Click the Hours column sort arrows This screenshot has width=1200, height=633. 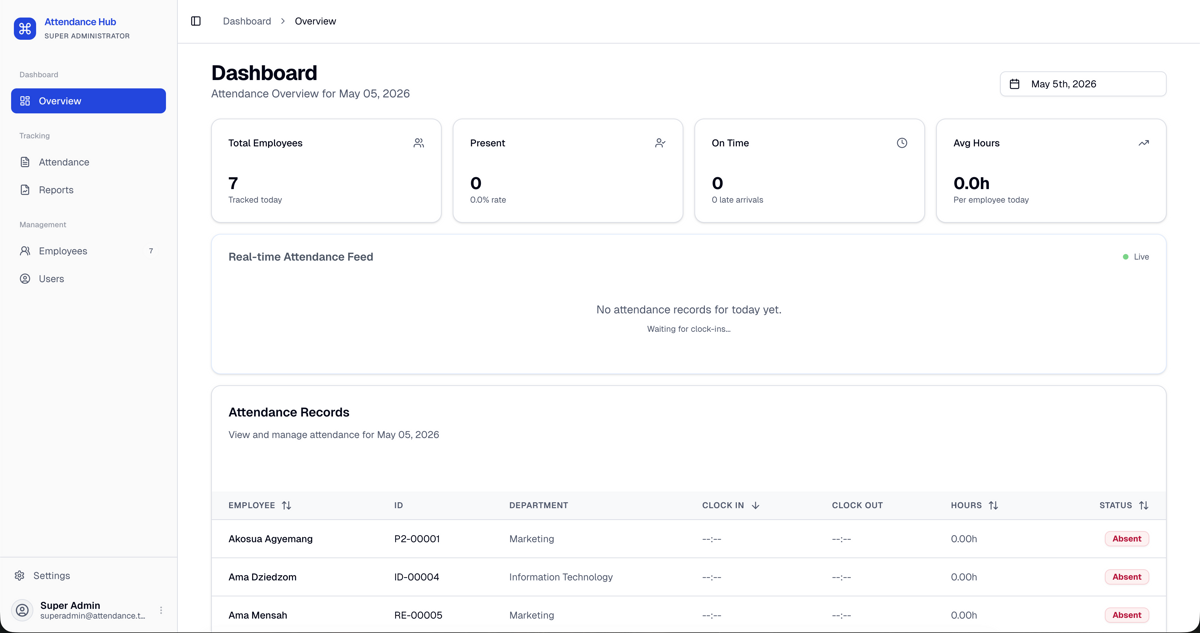[993, 506]
